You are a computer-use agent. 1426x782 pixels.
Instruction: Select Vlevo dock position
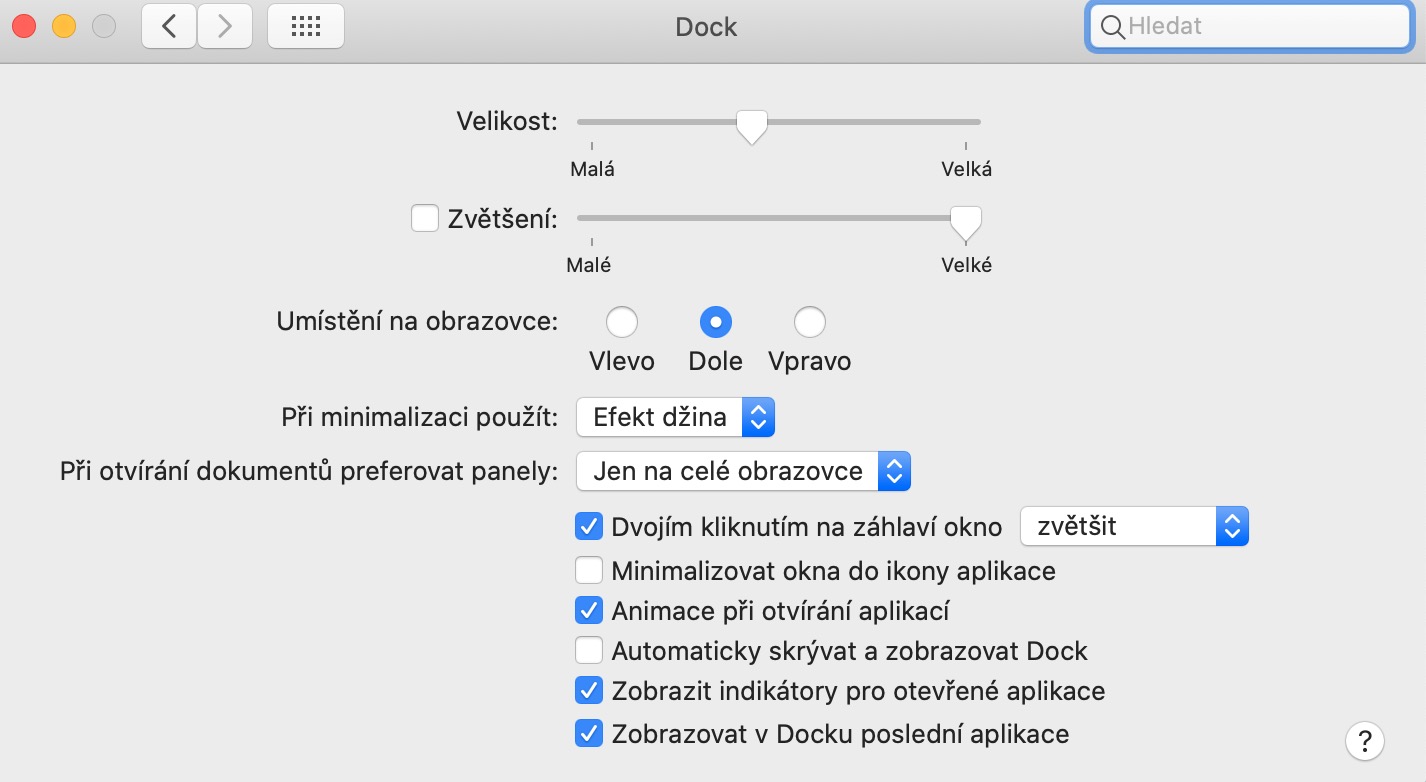[622, 322]
